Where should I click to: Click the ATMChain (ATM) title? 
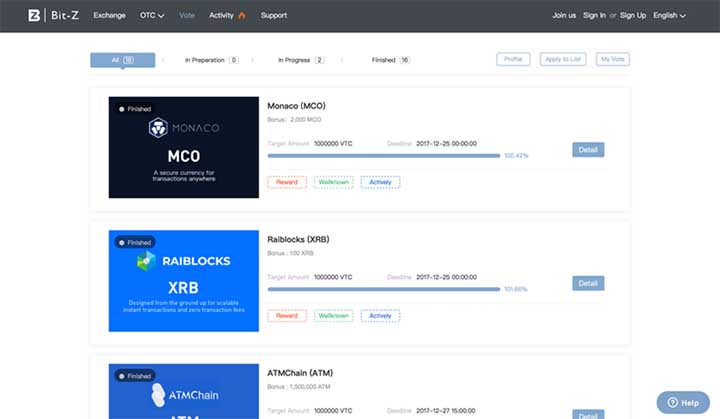300,373
